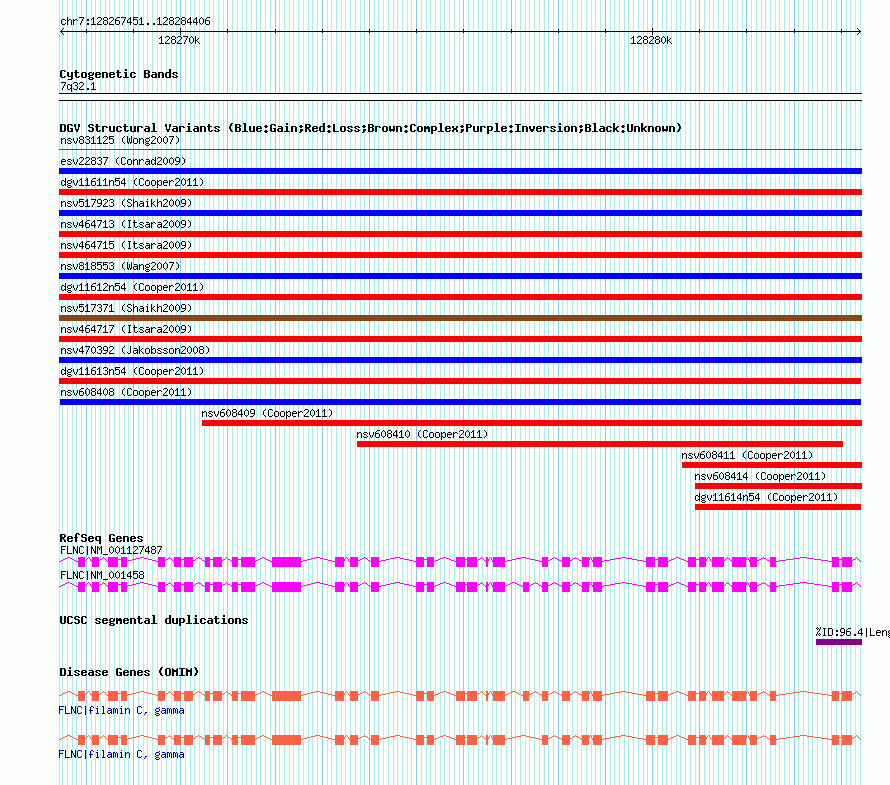Click the nsv608411 (Cooper2011) label
890x785 pixels.
pyautogui.click(x=747, y=455)
